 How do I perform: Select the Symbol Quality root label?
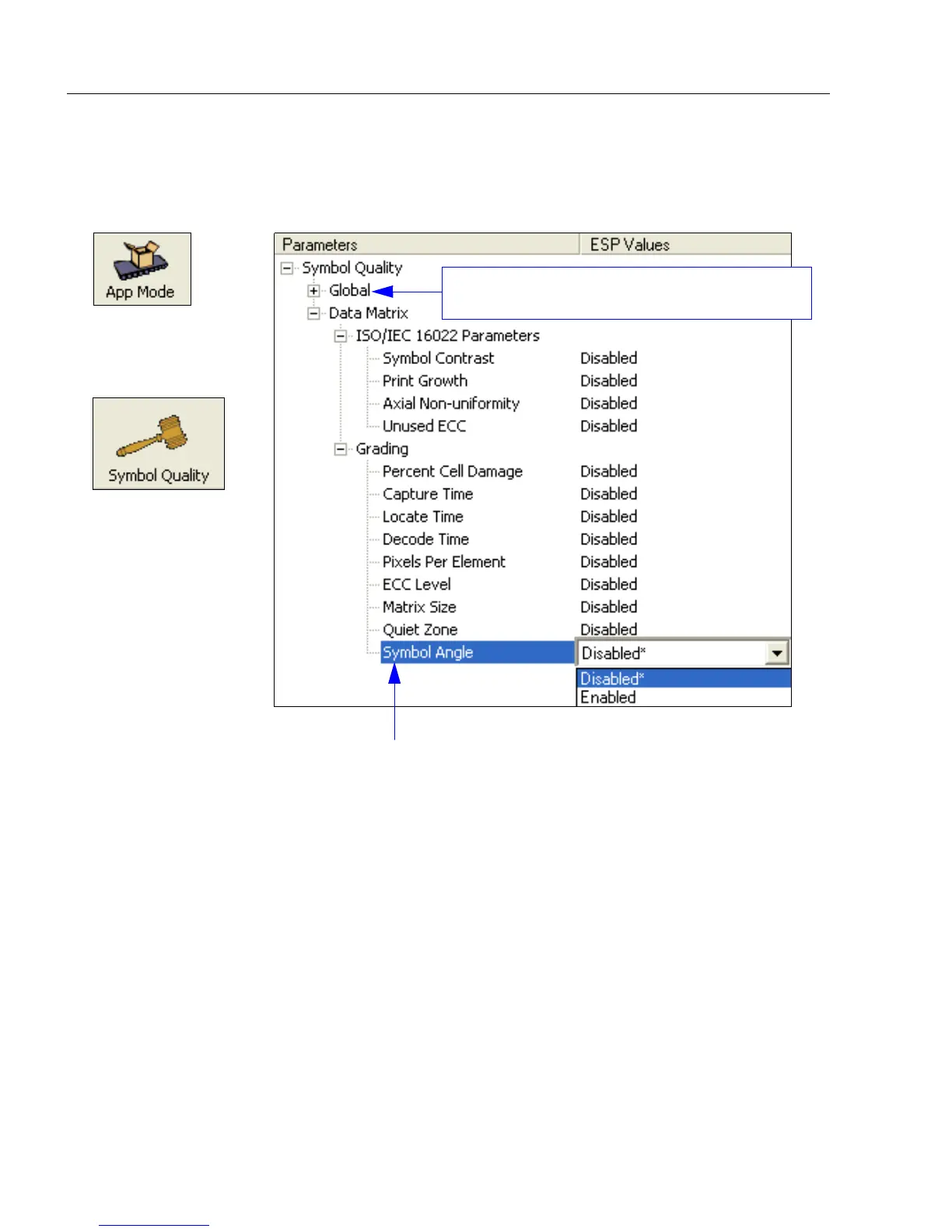pyautogui.click(x=352, y=268)
